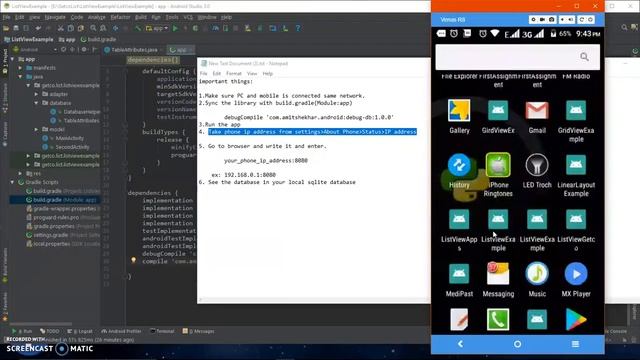
Task: Select DatabaseHelper class in project tree
Action: pos(76,112)
